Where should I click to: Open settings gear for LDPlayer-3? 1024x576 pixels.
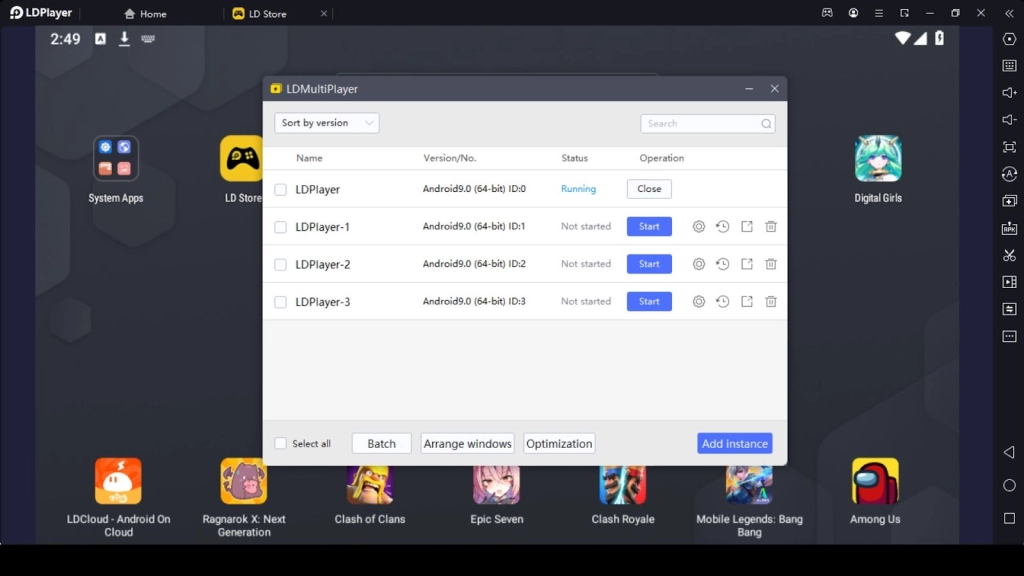(x=699, y=302)
